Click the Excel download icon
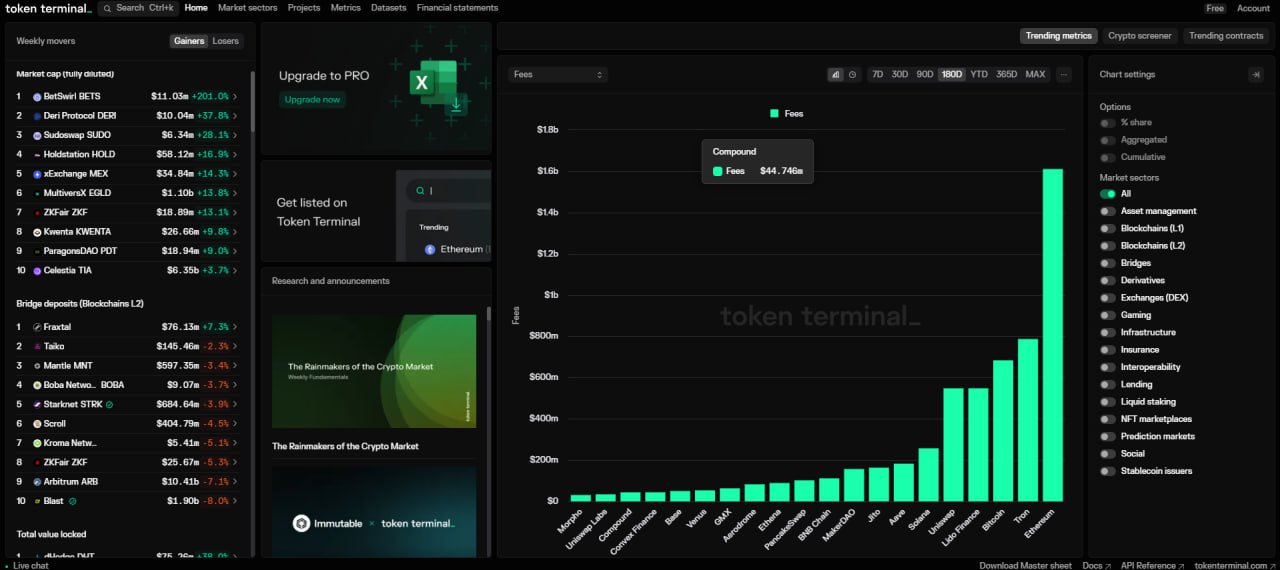This screenshot has width=1280, height=570. click(456, 104)
